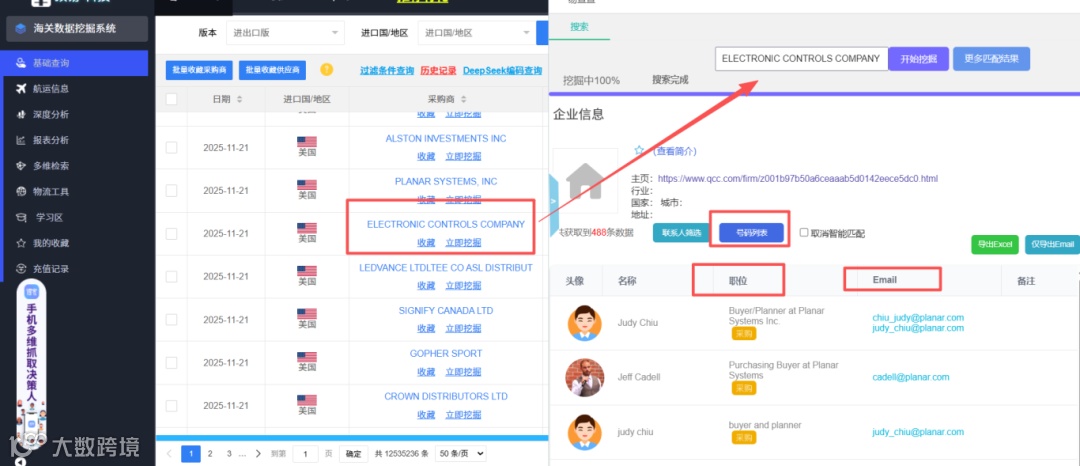Toggle the select-all checkbox in table header
1080x466 pixels.
pos(172,99)
